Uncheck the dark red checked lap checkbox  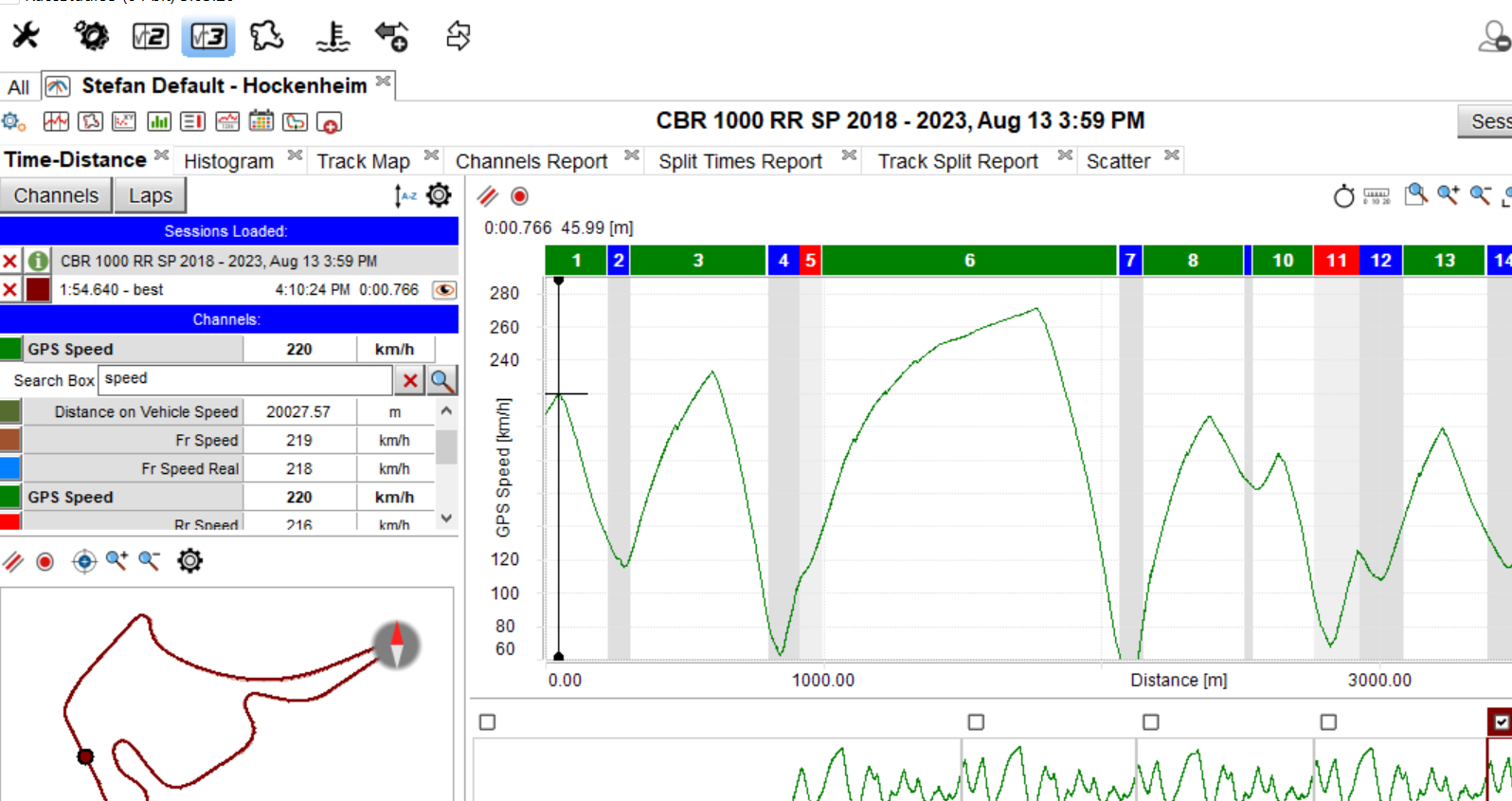1500,722
